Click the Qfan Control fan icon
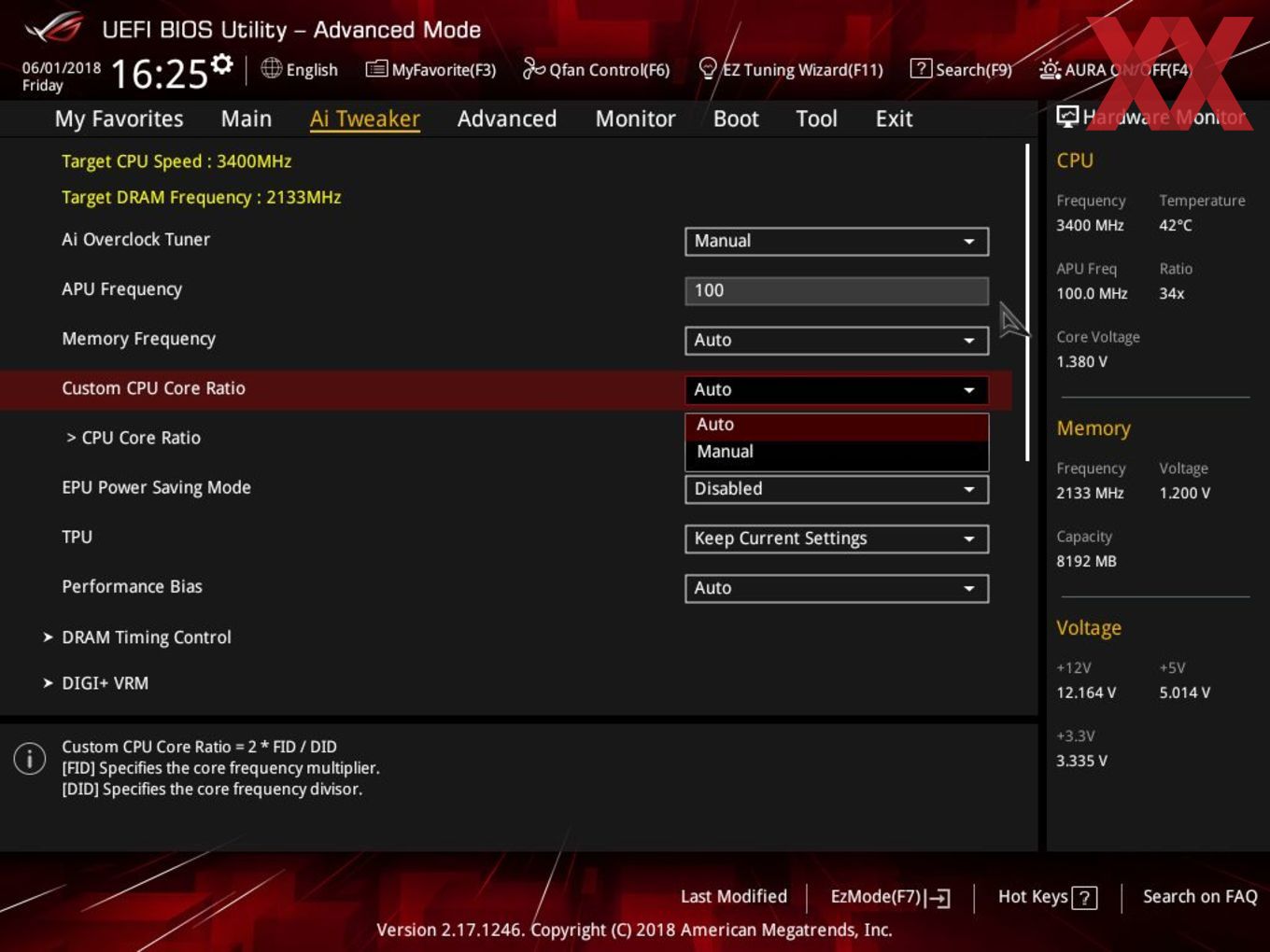Image resolution: width=1270 pixels, height=952 pixels. coord(533,69)
